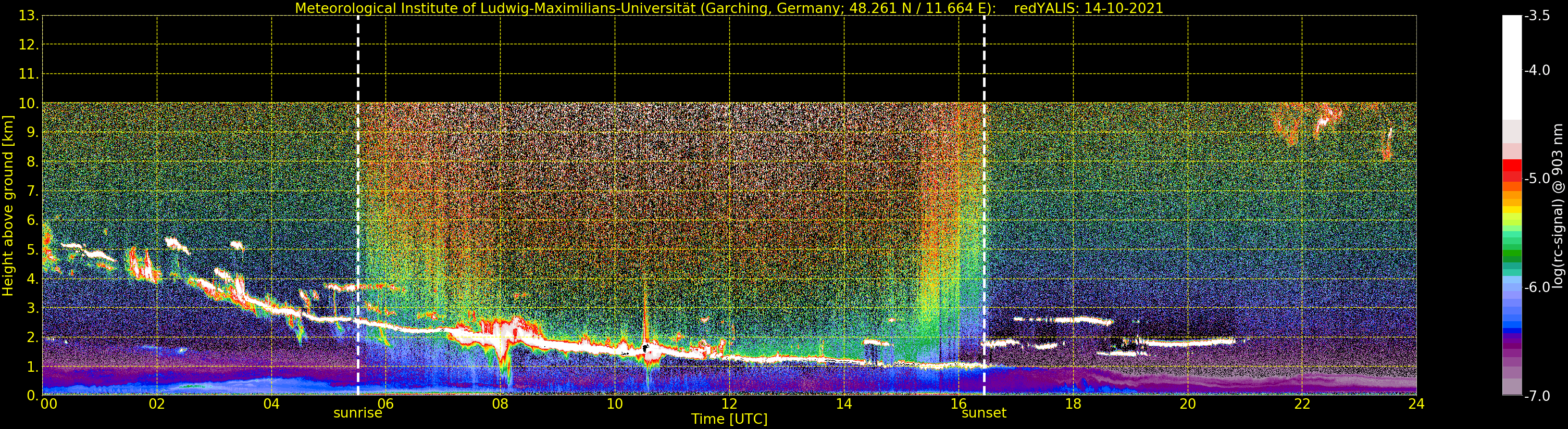Click the sunset label below the time axis
Viewport: 1568px width, 429px height.
point(984,413)
